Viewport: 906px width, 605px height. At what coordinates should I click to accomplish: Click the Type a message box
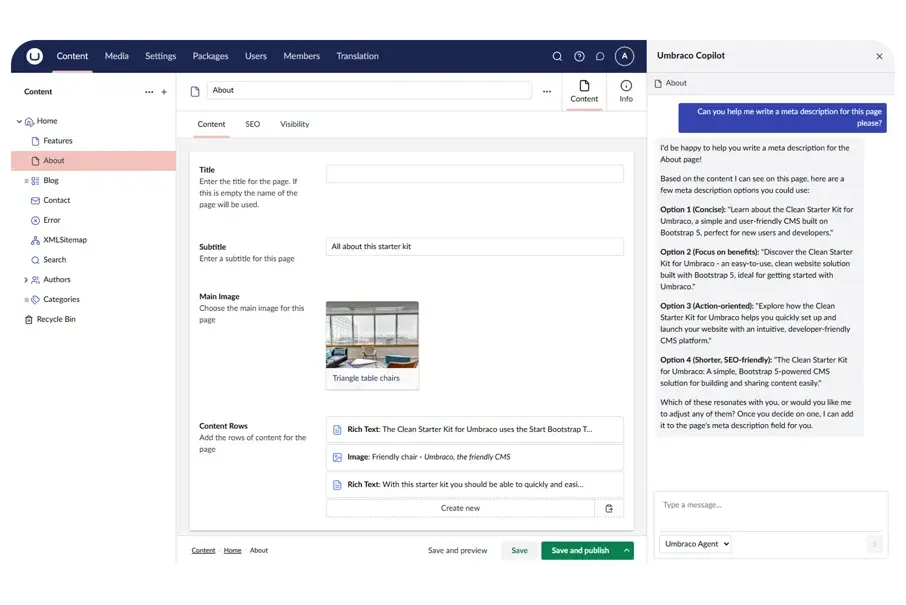point(771,511)
